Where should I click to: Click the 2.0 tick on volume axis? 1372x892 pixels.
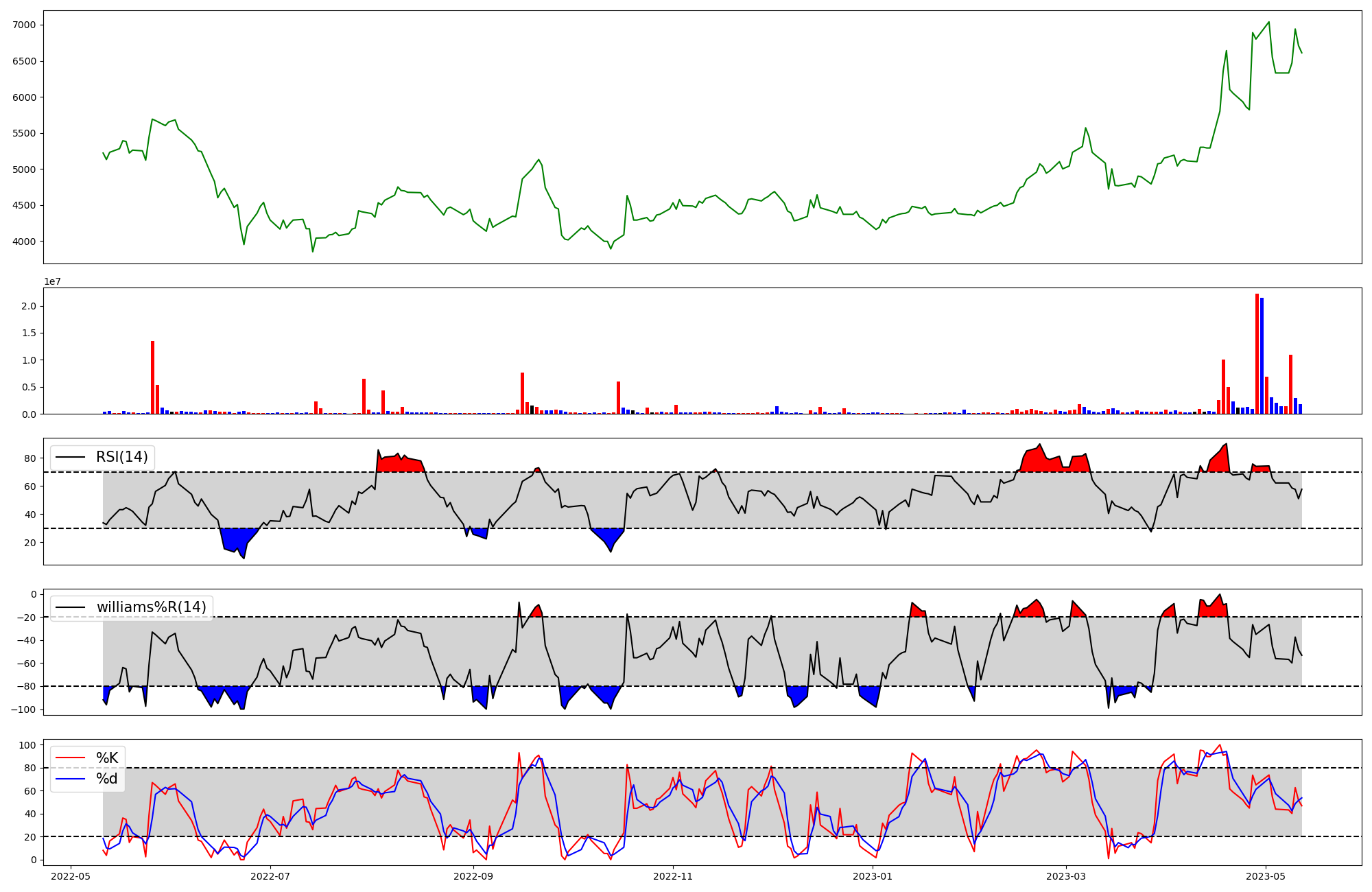tap(29, 306)
